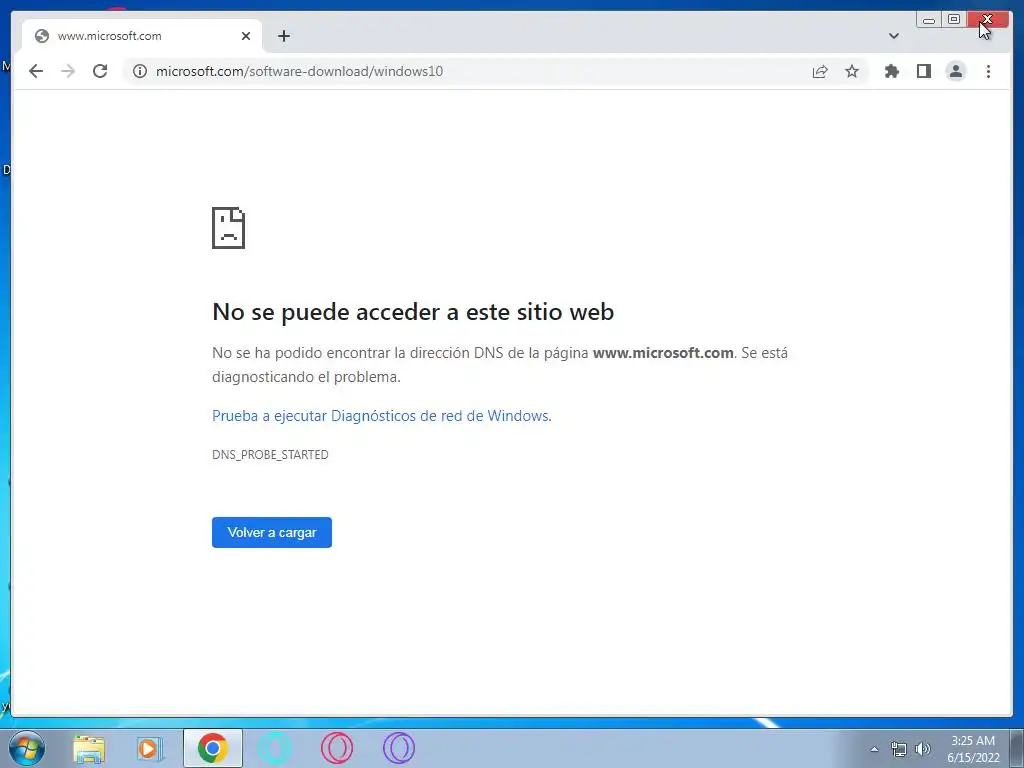Open a new tab with the plus button
This screenshot has height=768, width=1024.
pyautogui.click(x=283, y=36)
